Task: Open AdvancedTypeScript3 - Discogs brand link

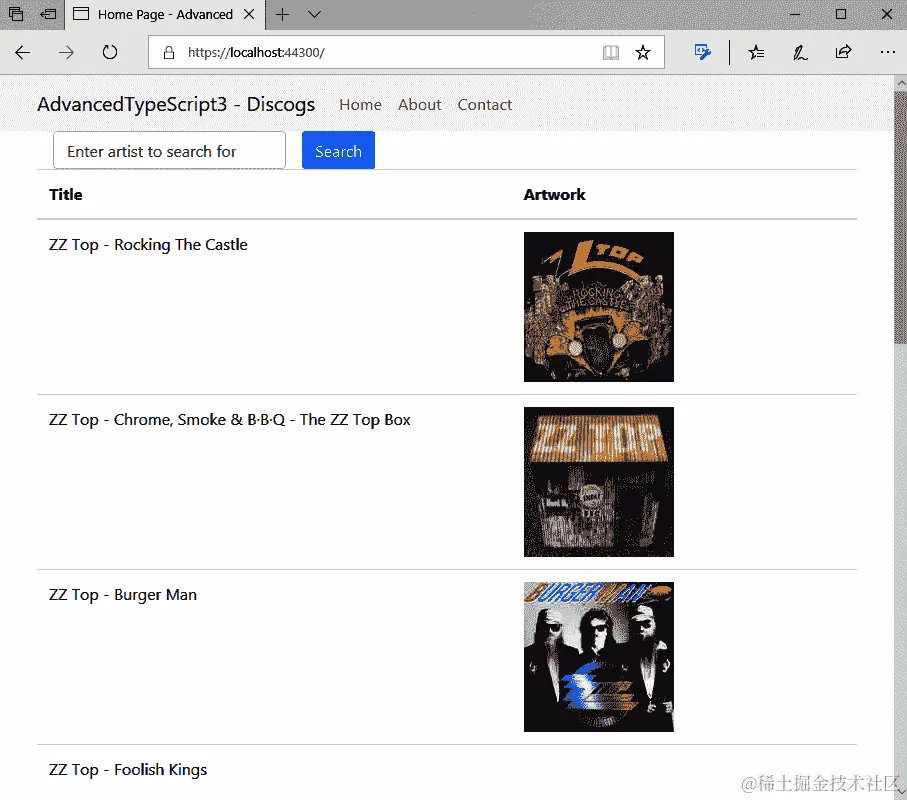Action: [176, 104]
